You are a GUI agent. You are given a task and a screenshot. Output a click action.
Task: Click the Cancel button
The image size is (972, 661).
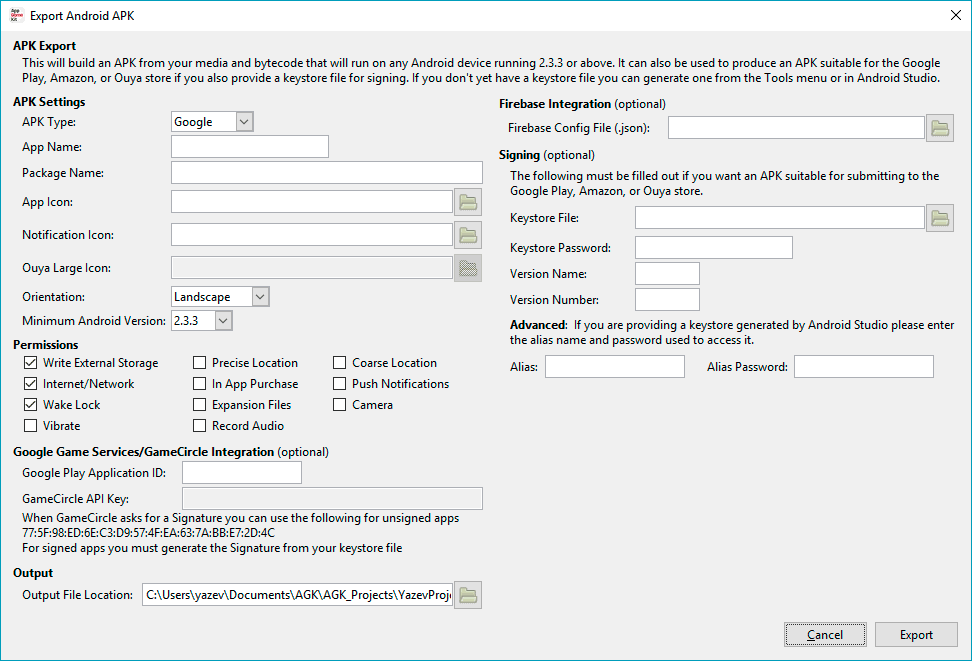pos(825,635)
